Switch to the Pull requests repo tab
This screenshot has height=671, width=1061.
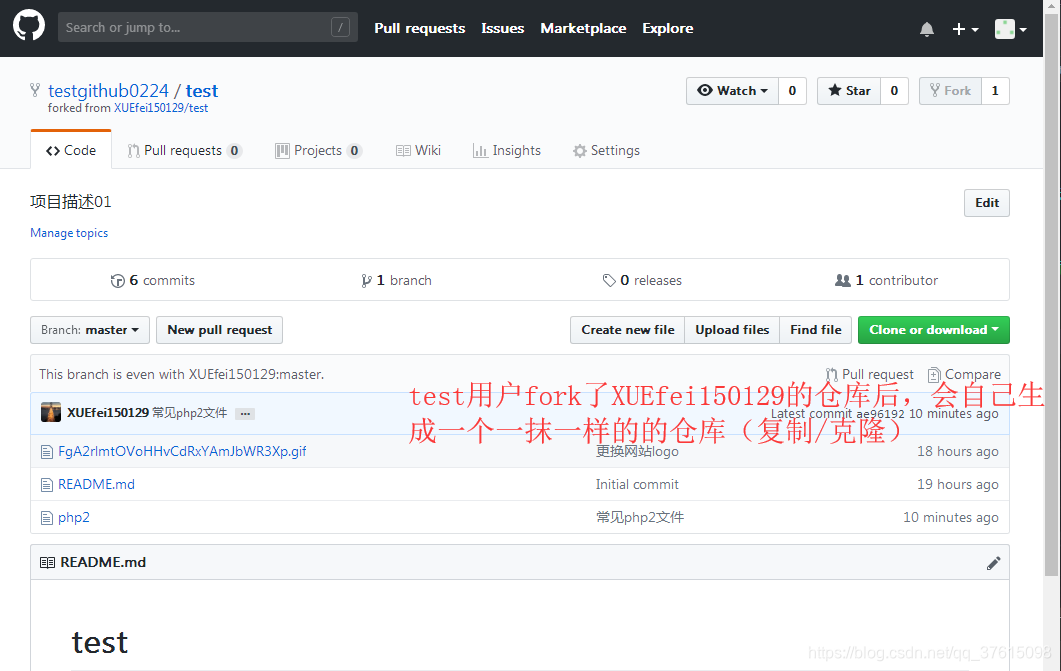pos(184,150)
